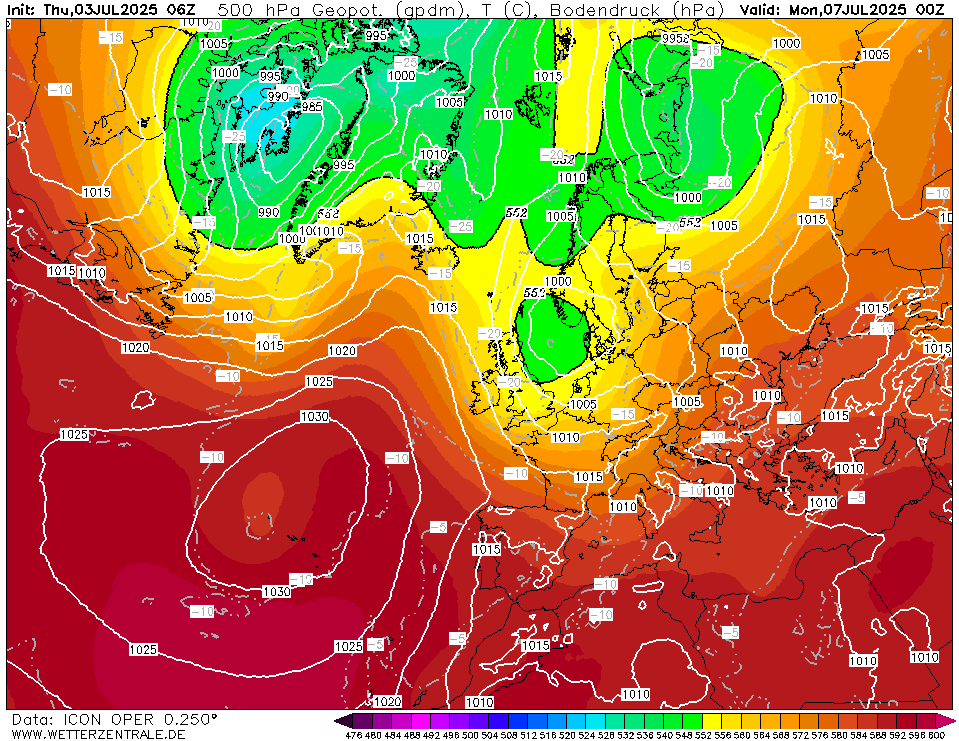Click the 484 value in the color scale
Image resolution: width=959 pixels, height=741 pixels.
coord(393,735)
